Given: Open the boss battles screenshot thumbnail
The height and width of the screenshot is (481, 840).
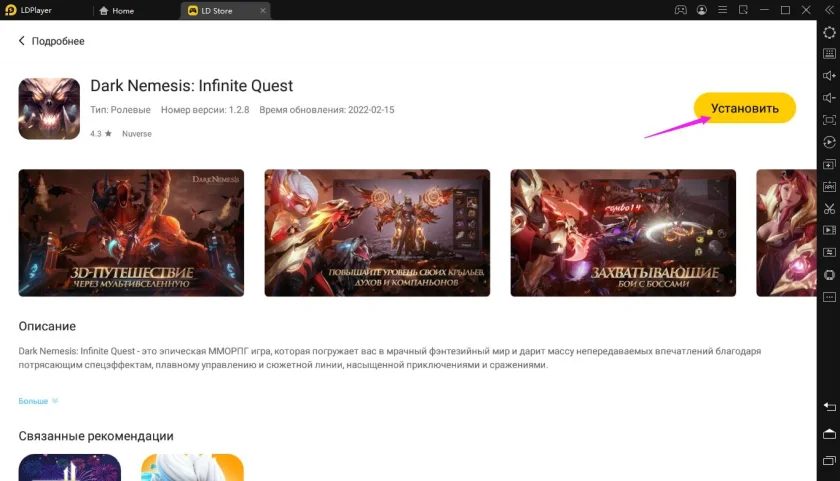Looking at the screenshot, I should [x=623, y=233].
